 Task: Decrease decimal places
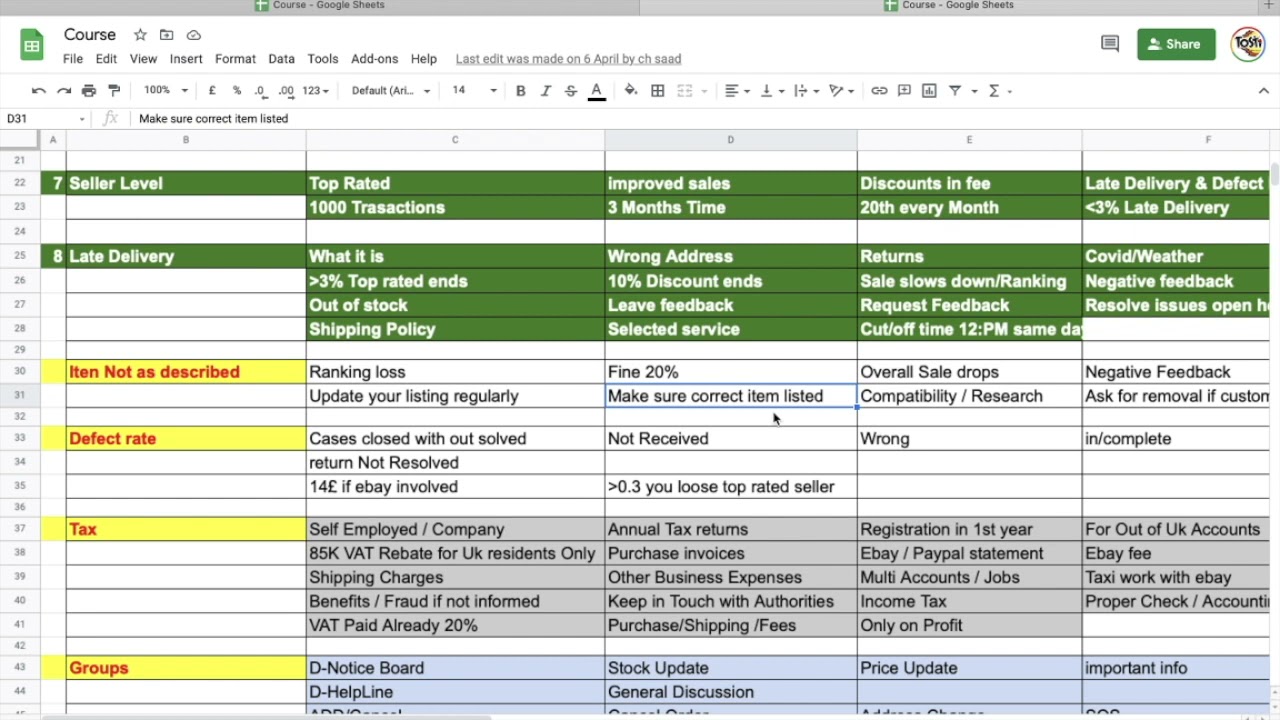coord(261,91)
